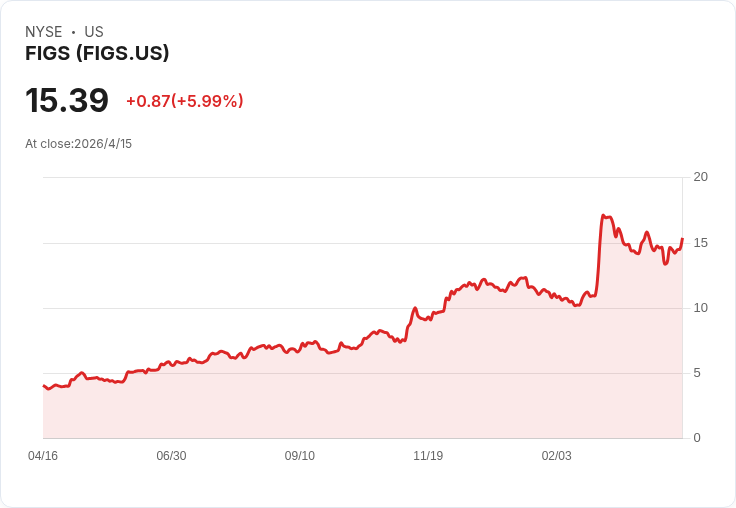The height and width of the screenshot is (508, 736).
Task: Click the 10 label on the price axis
Action: pos(700,308)
